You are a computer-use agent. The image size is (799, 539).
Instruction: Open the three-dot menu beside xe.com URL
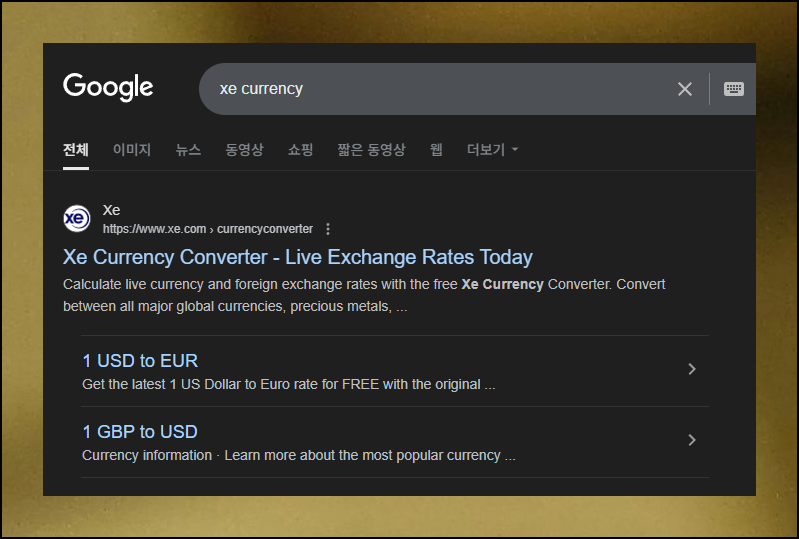pyautogui.click(x=328, y=229)
